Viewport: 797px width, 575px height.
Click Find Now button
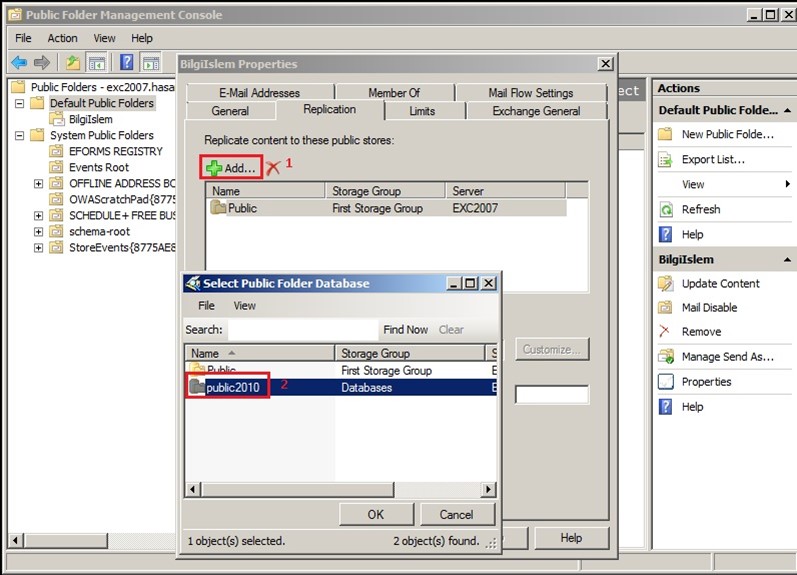point(405,330)
